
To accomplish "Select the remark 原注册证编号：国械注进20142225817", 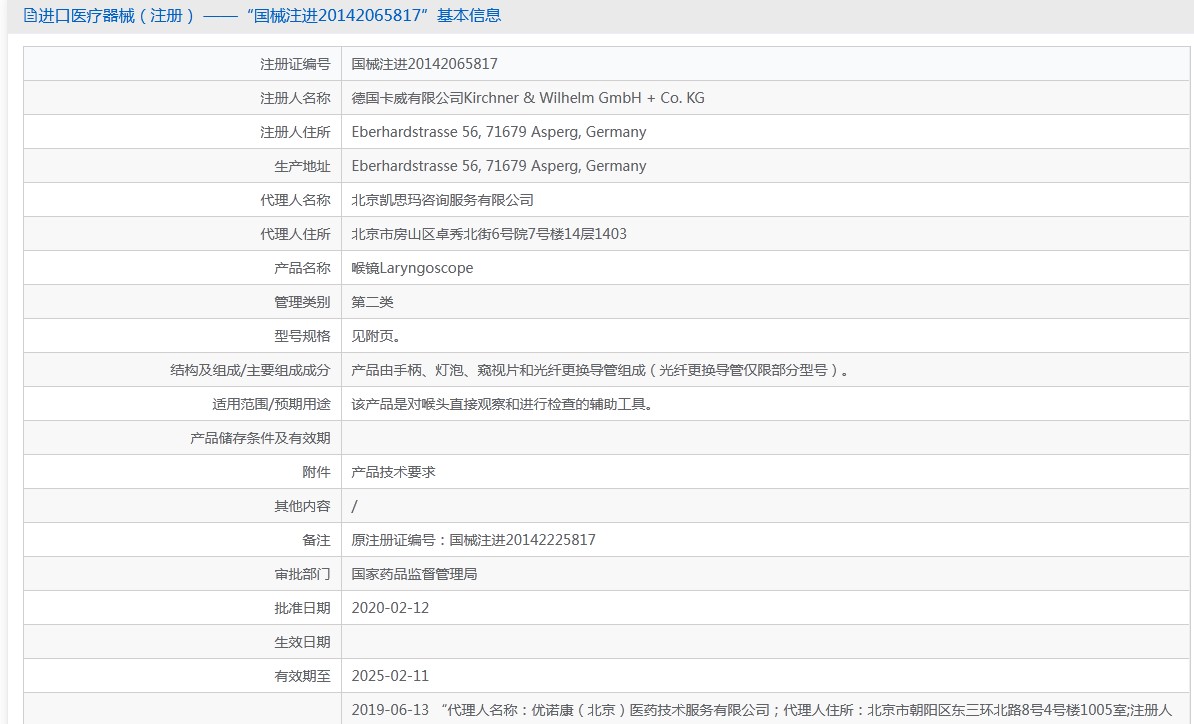I will (x=473, y=540).
